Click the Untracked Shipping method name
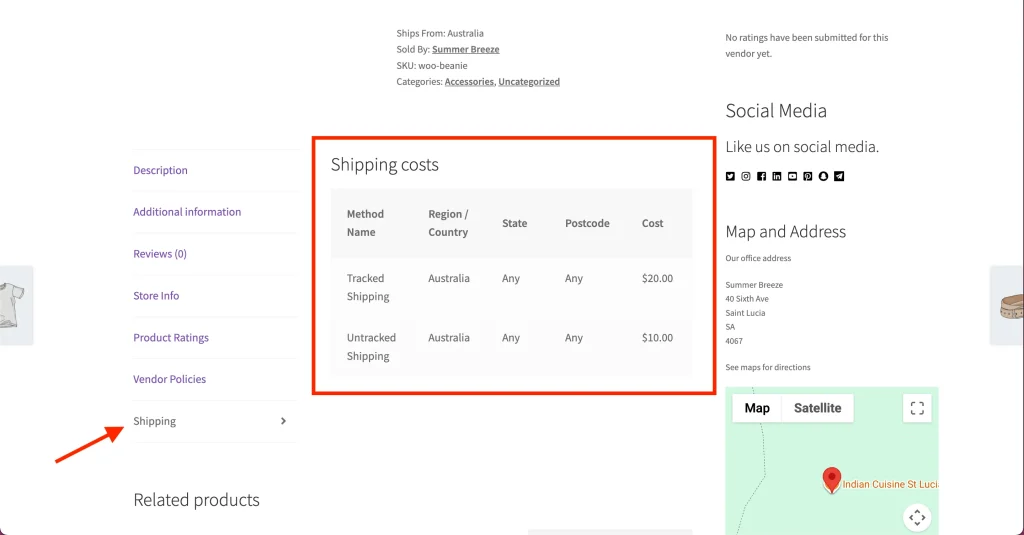The width and height of the screenshot is (1024, 535). pyautogui.click(x=371, y=347)
